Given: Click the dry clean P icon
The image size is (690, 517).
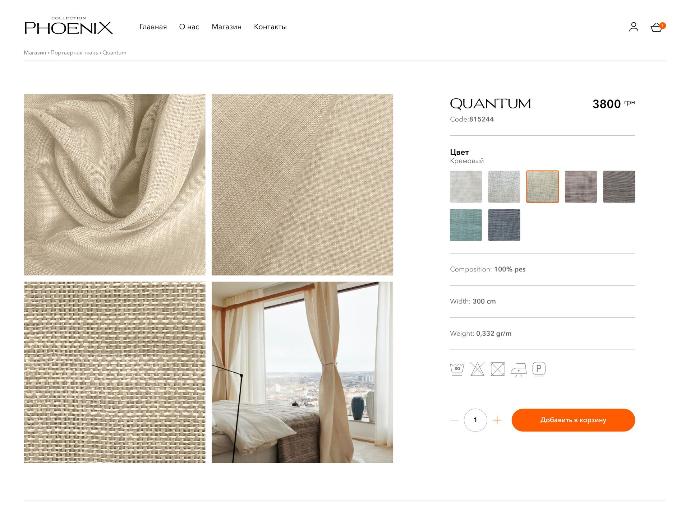Looking at the screenshot, I should (x=539, y=368).
